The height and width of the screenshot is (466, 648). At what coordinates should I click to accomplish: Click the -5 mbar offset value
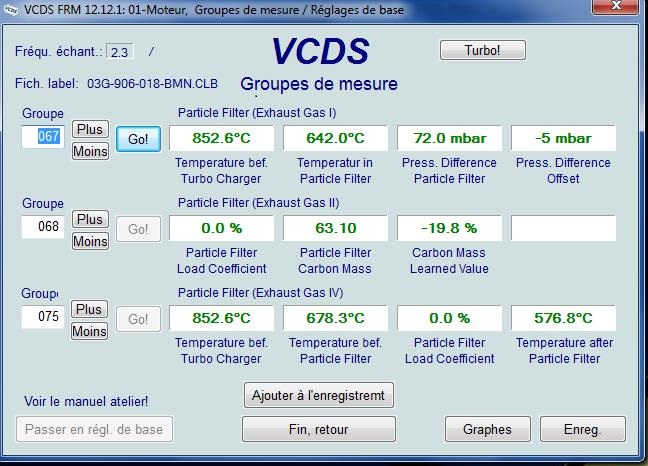click(563, 138)
